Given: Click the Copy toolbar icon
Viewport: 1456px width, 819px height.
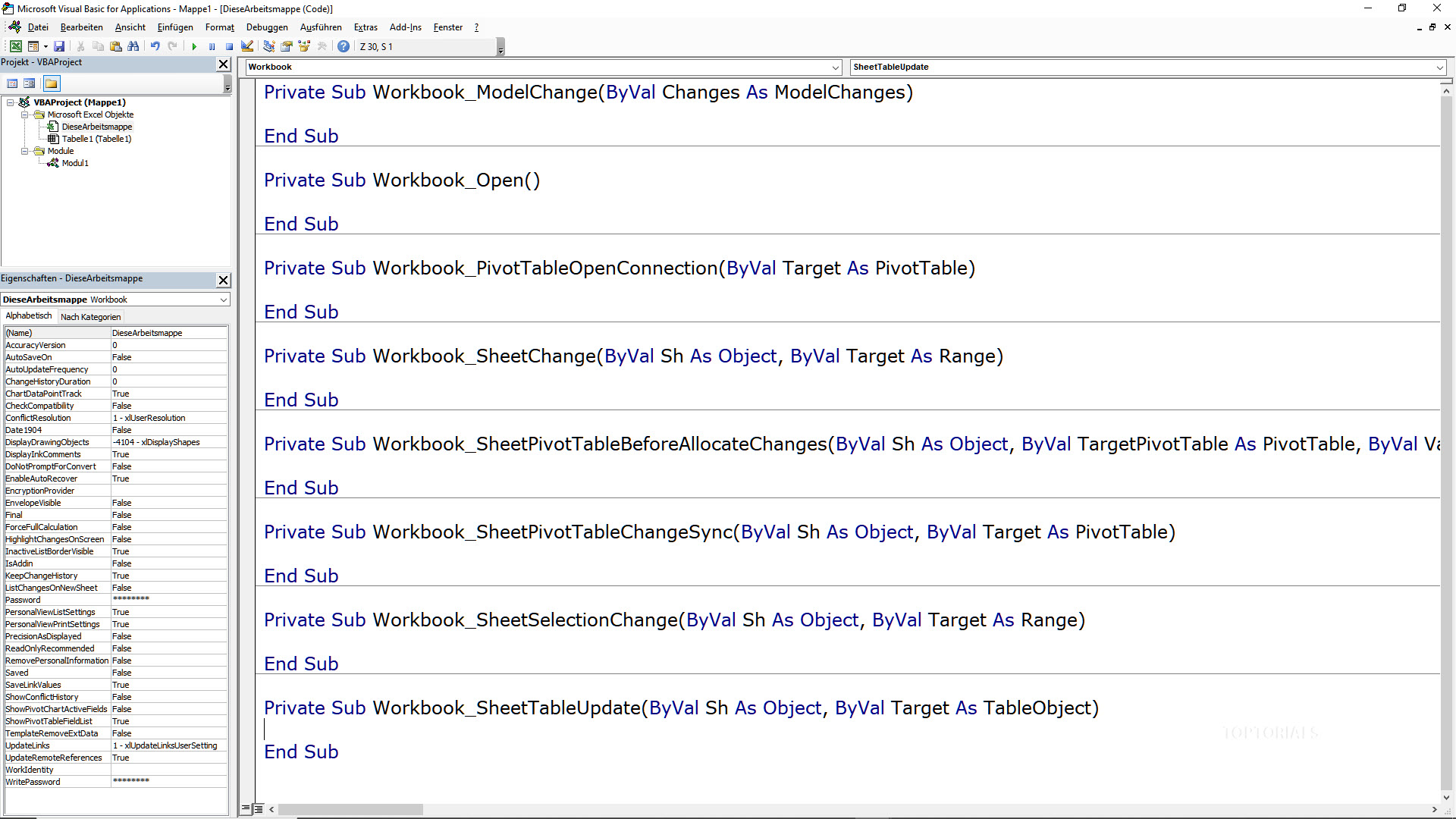Looking at the screenshot, I should [98, 46].
